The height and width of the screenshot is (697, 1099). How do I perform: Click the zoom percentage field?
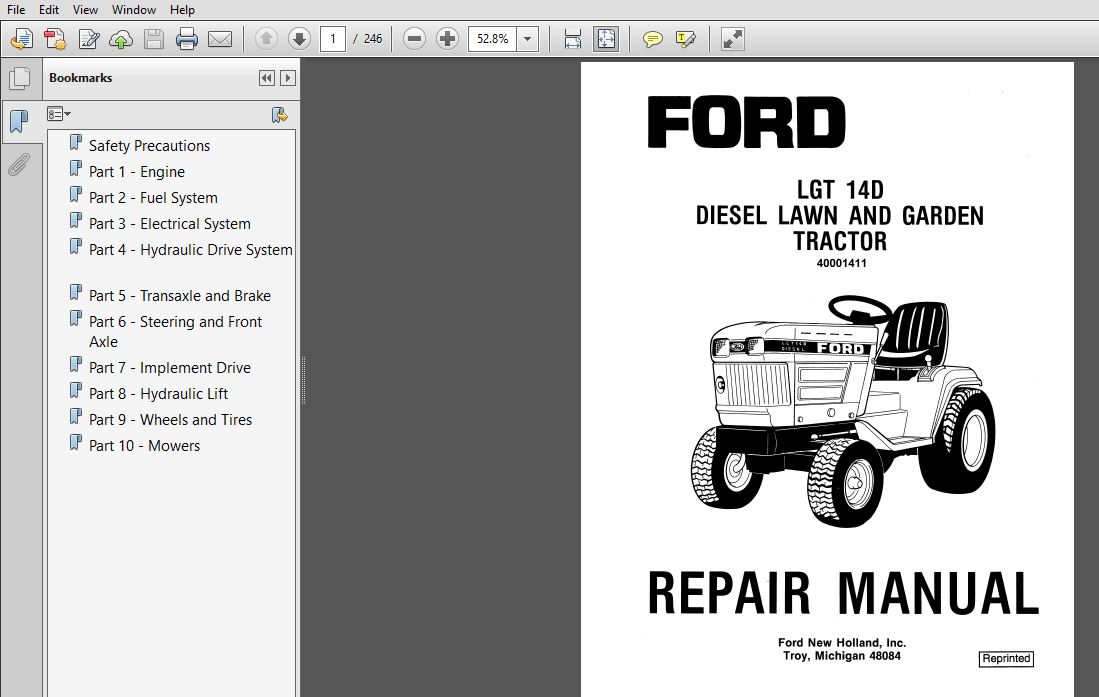pos(493,39)
